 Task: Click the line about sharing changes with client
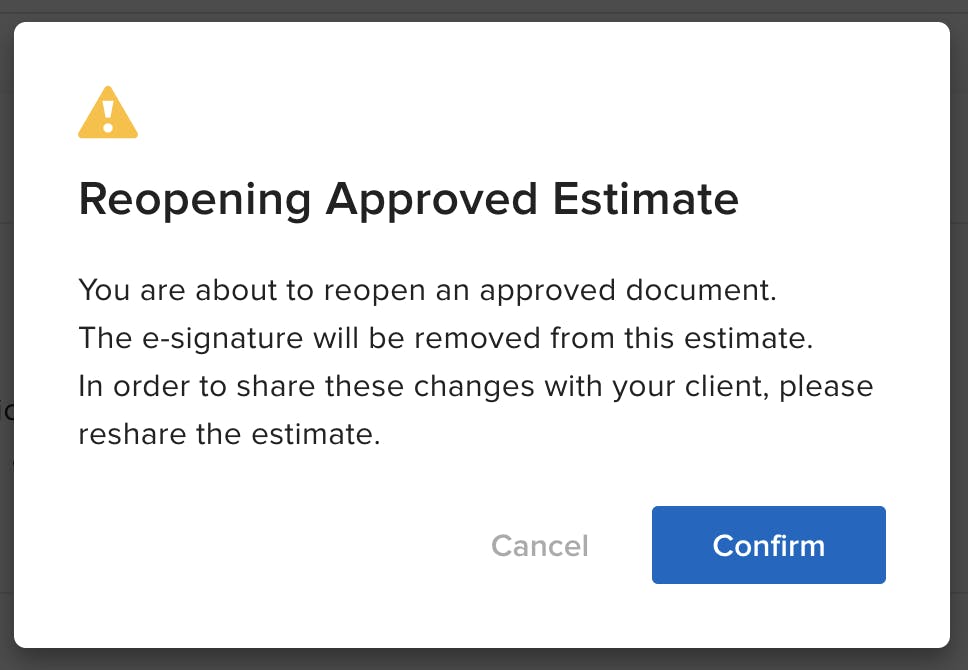pyautogui.click(x=475, y=387)
